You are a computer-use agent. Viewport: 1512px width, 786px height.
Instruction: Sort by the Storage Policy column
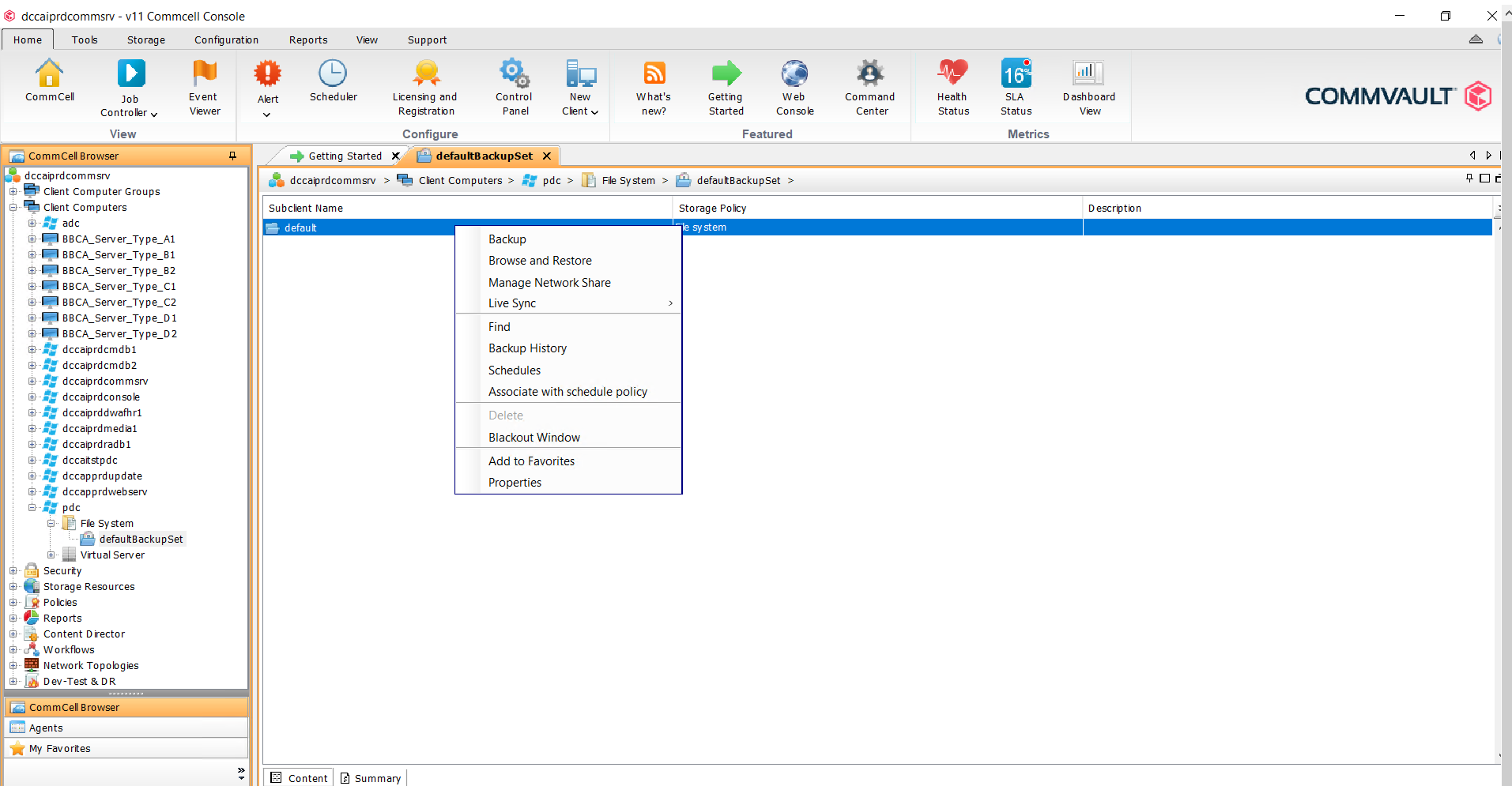877,208
